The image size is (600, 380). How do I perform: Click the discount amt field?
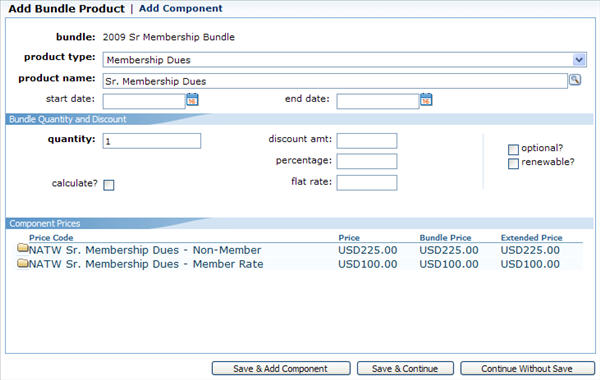[x=367, y=141]
